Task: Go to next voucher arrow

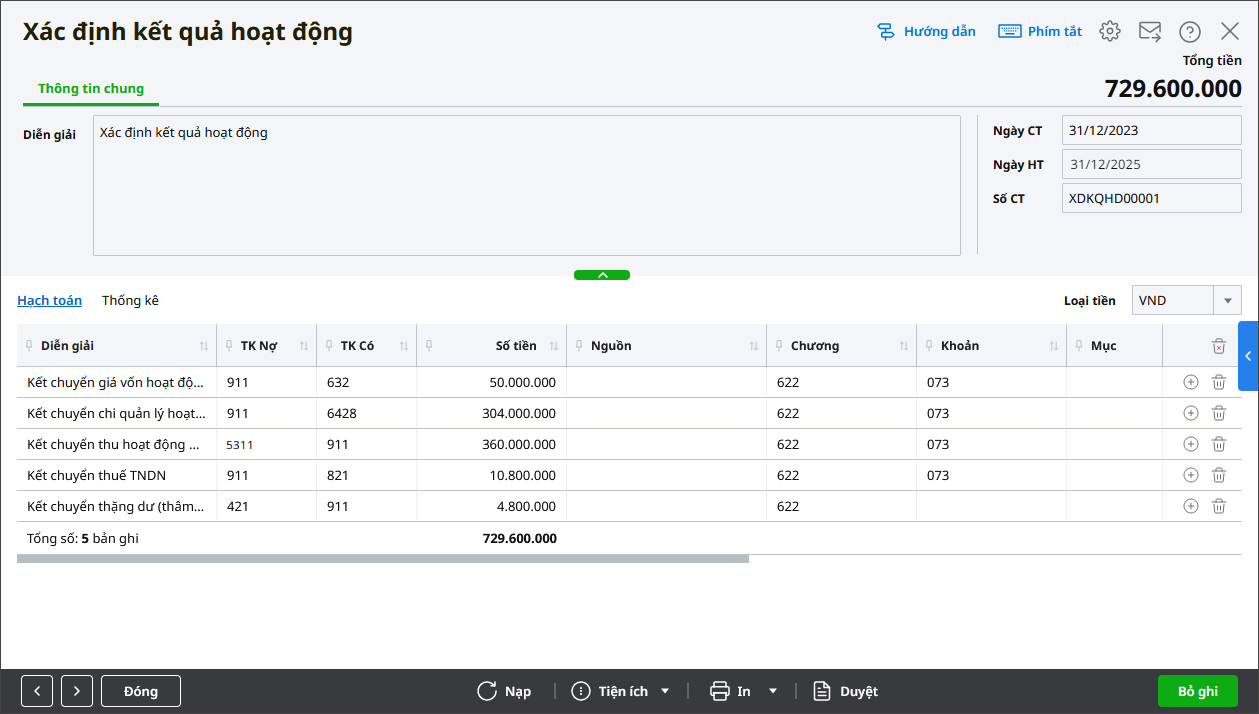Action: 77,691
